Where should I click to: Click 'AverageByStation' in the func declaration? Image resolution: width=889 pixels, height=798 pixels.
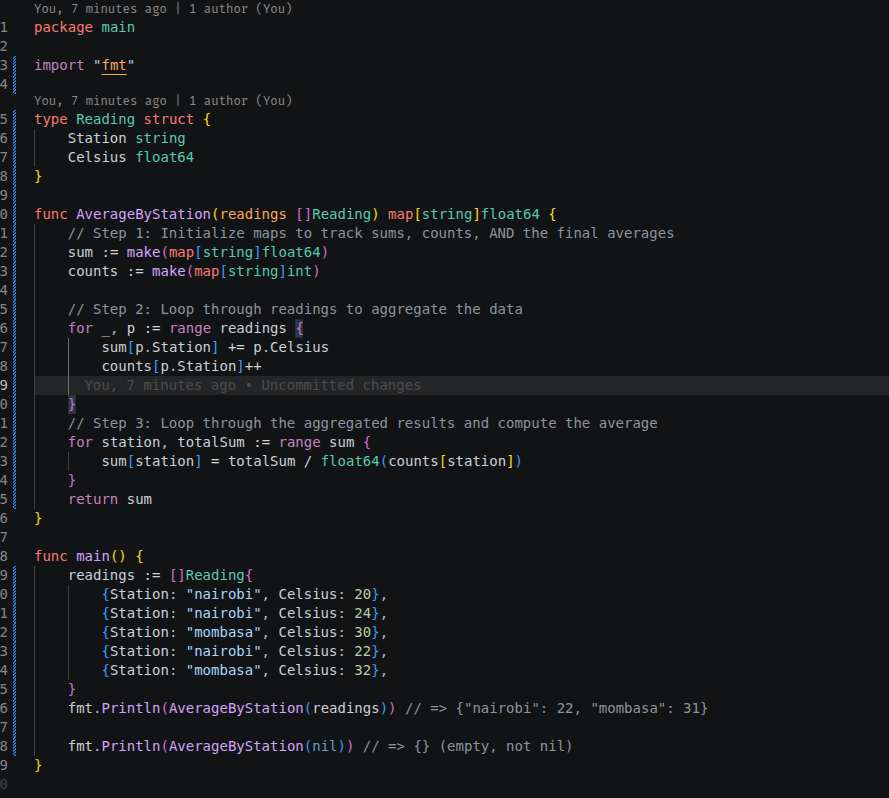(x=143, y=214)
